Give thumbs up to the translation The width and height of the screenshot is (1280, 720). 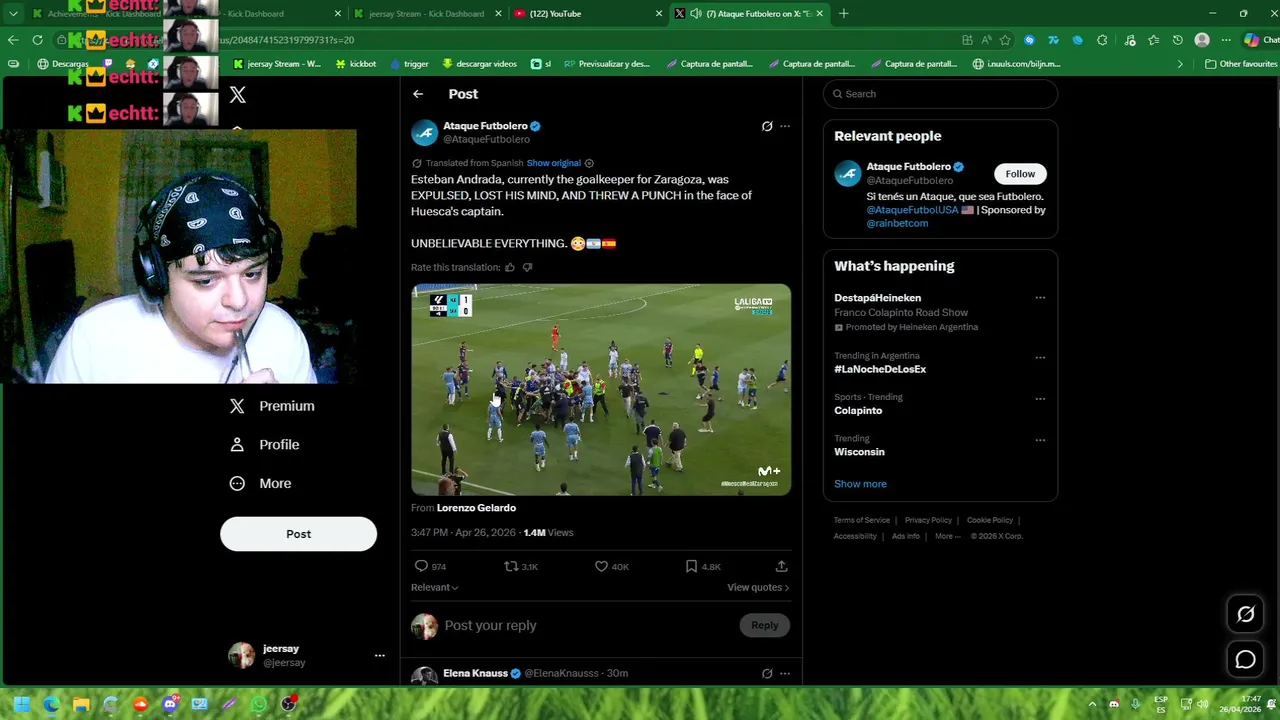[510, 268]
